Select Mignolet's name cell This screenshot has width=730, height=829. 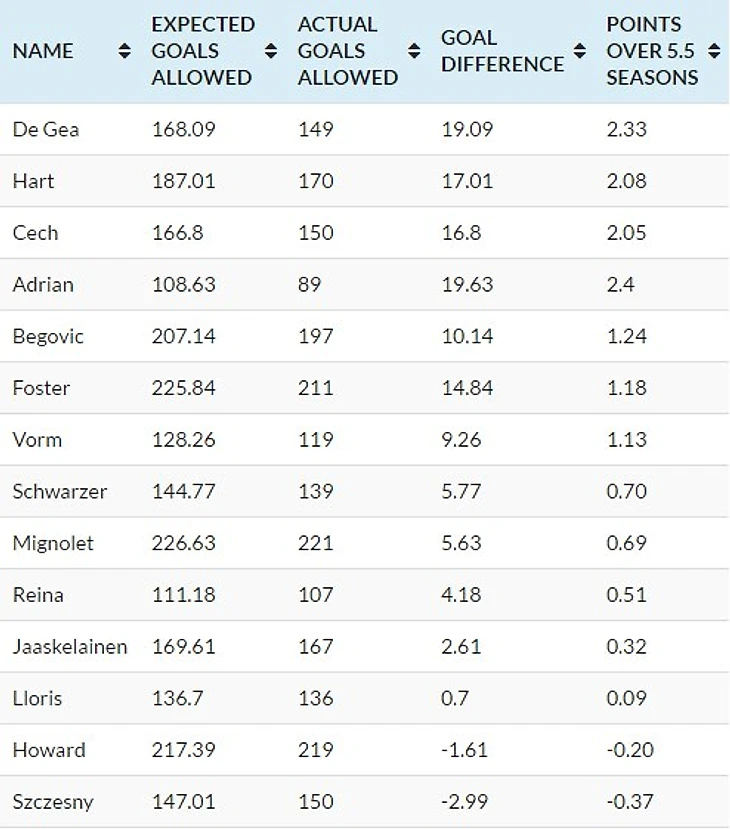tap(53, 543)
